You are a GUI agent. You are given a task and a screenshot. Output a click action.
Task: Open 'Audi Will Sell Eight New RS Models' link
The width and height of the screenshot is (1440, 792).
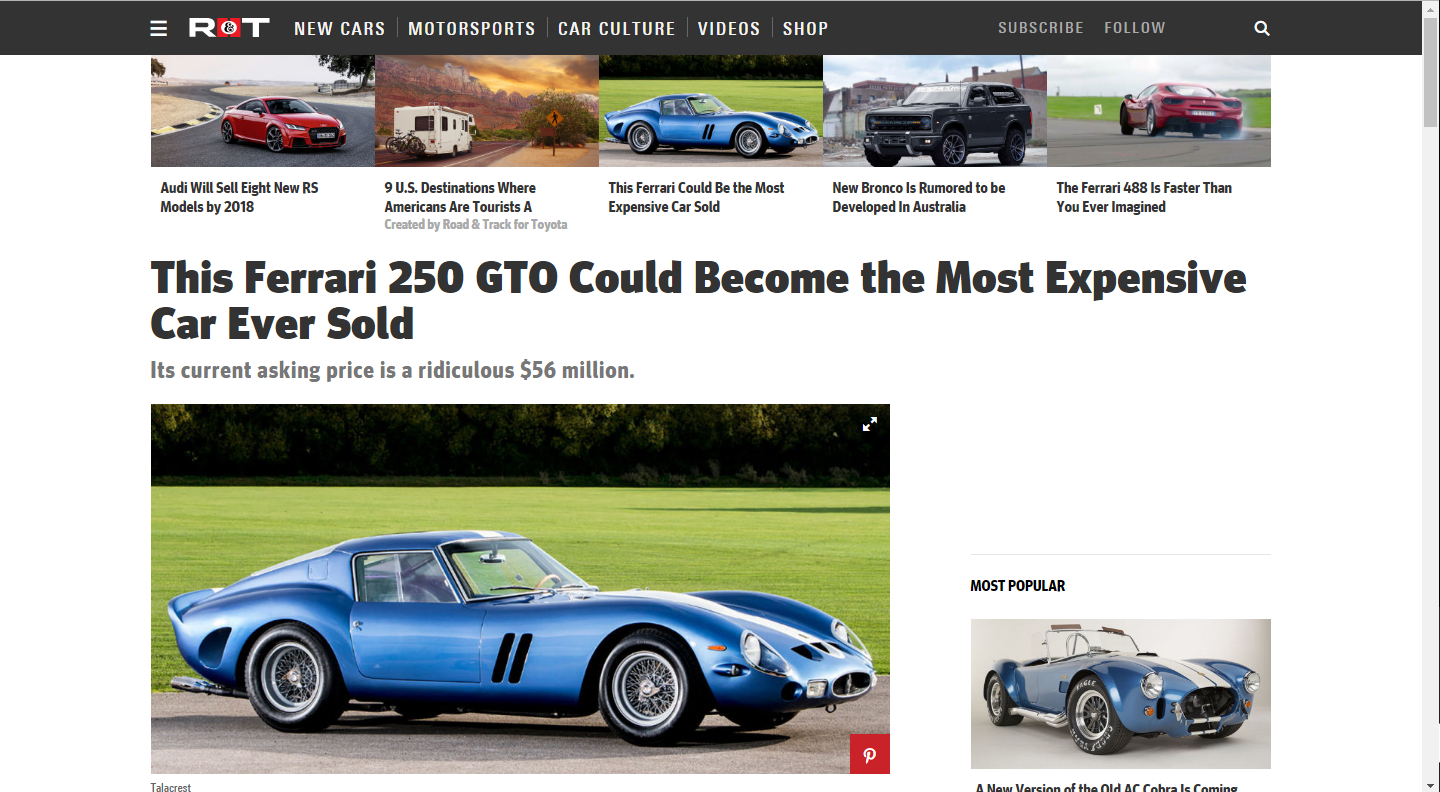pos(239,197)
